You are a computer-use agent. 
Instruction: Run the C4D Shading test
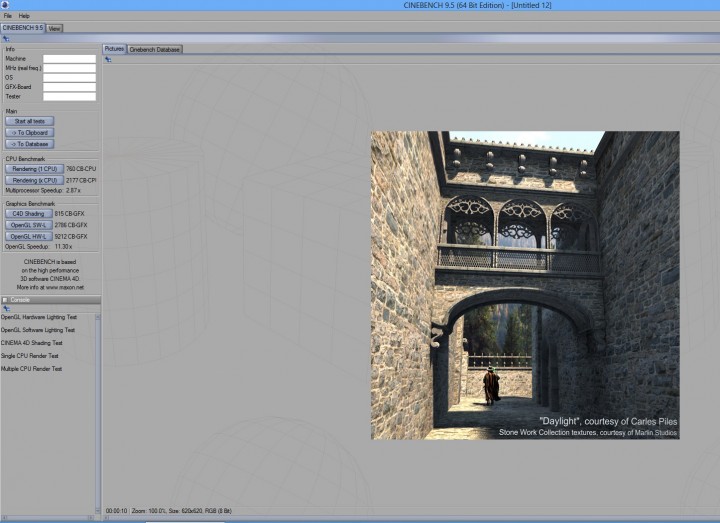[28, 214]
